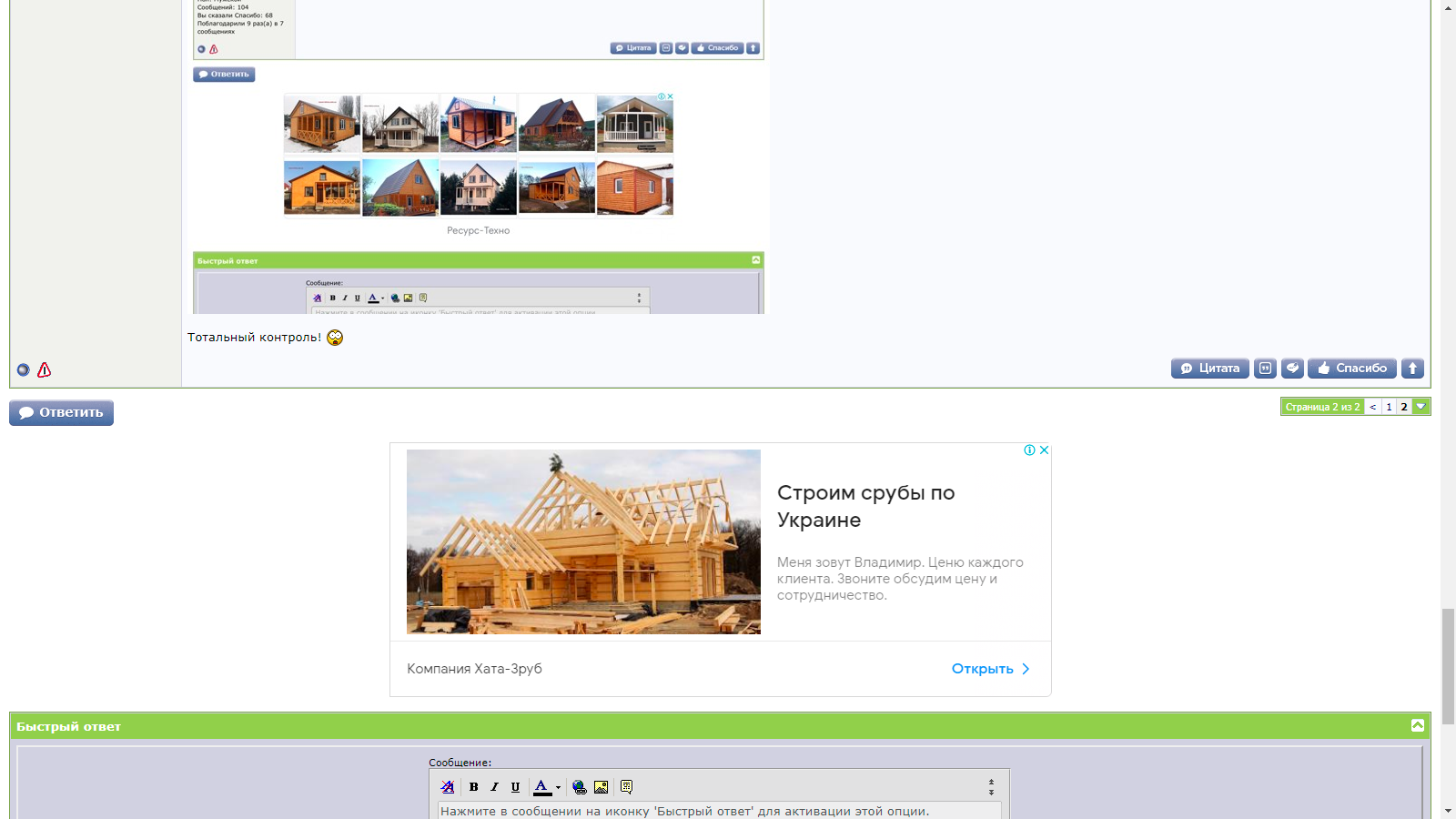
Task: Click the Ответить button
Action: pyautogui.click(x=62, y=412)
